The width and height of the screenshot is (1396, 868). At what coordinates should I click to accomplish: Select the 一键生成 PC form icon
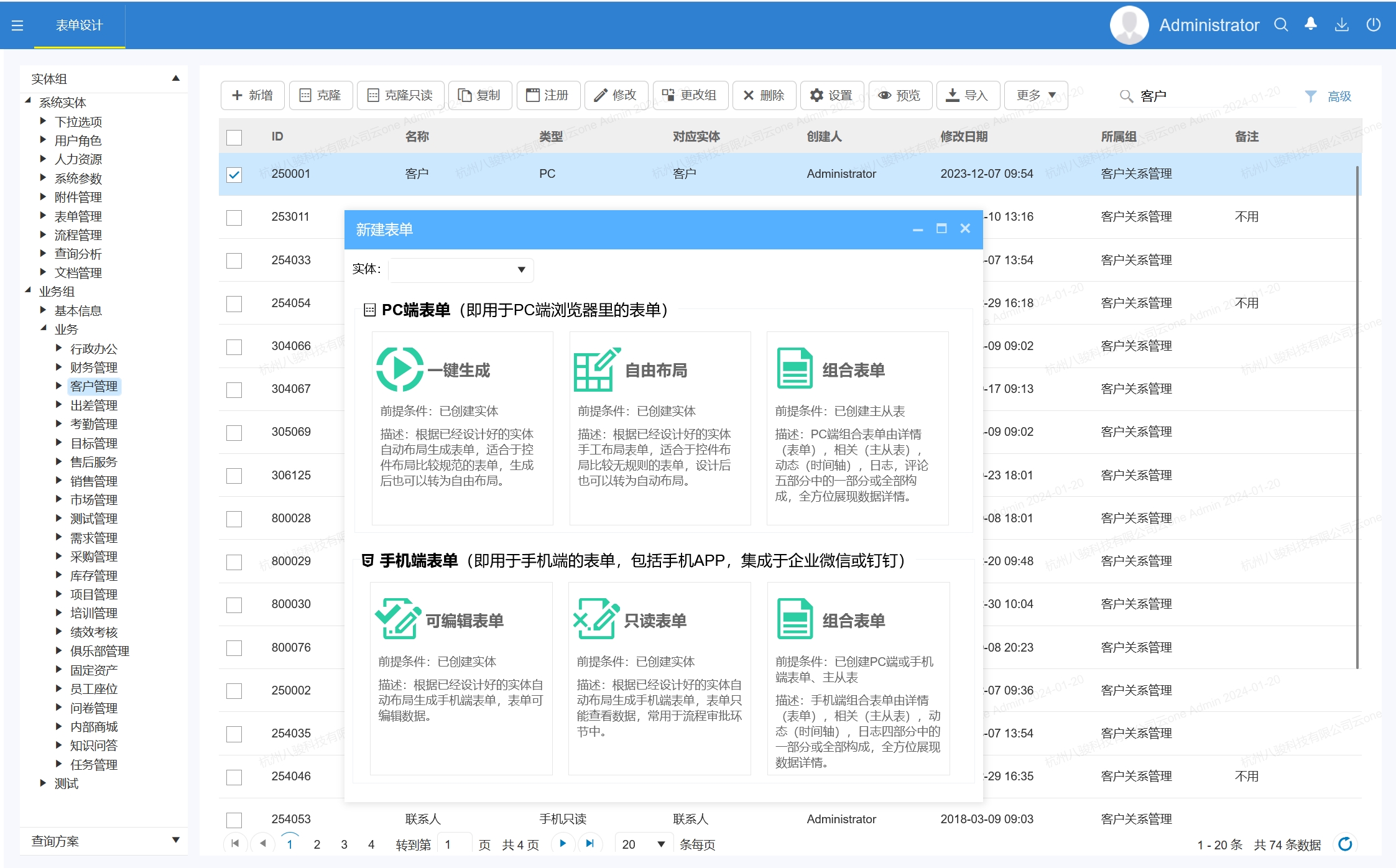(x=399, y=369)
